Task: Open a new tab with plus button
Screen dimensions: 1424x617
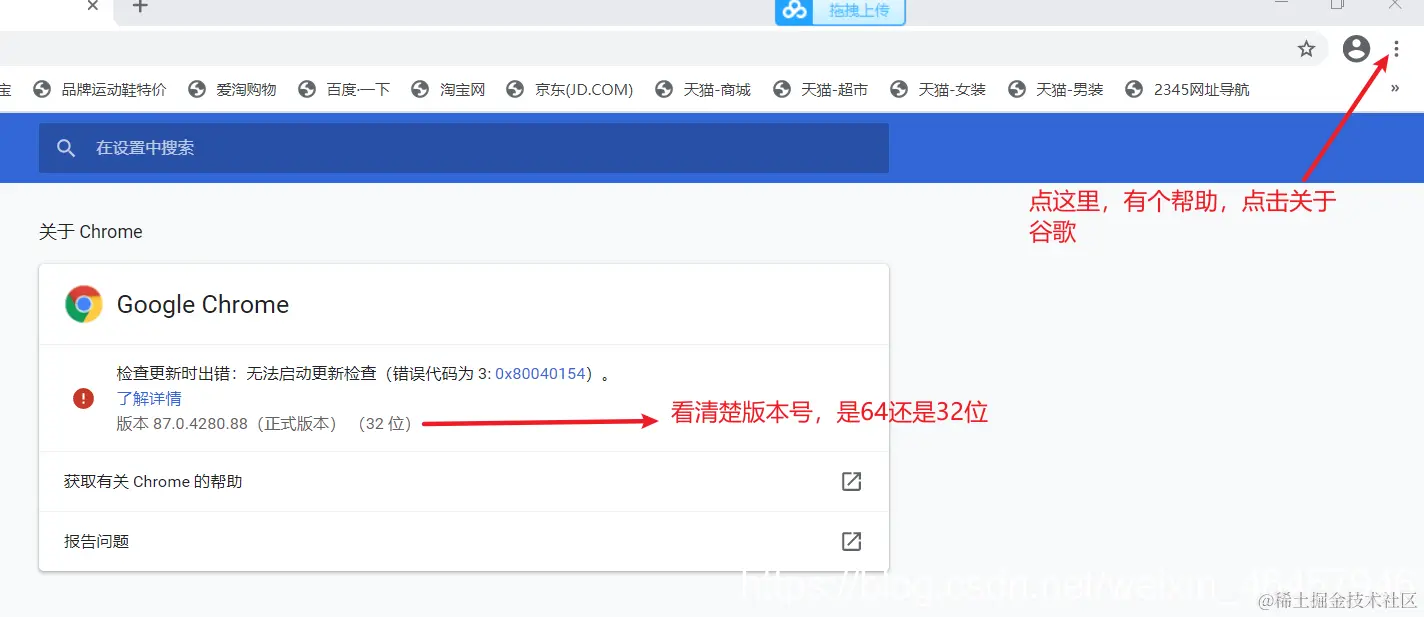Action: tap(140, 7)
